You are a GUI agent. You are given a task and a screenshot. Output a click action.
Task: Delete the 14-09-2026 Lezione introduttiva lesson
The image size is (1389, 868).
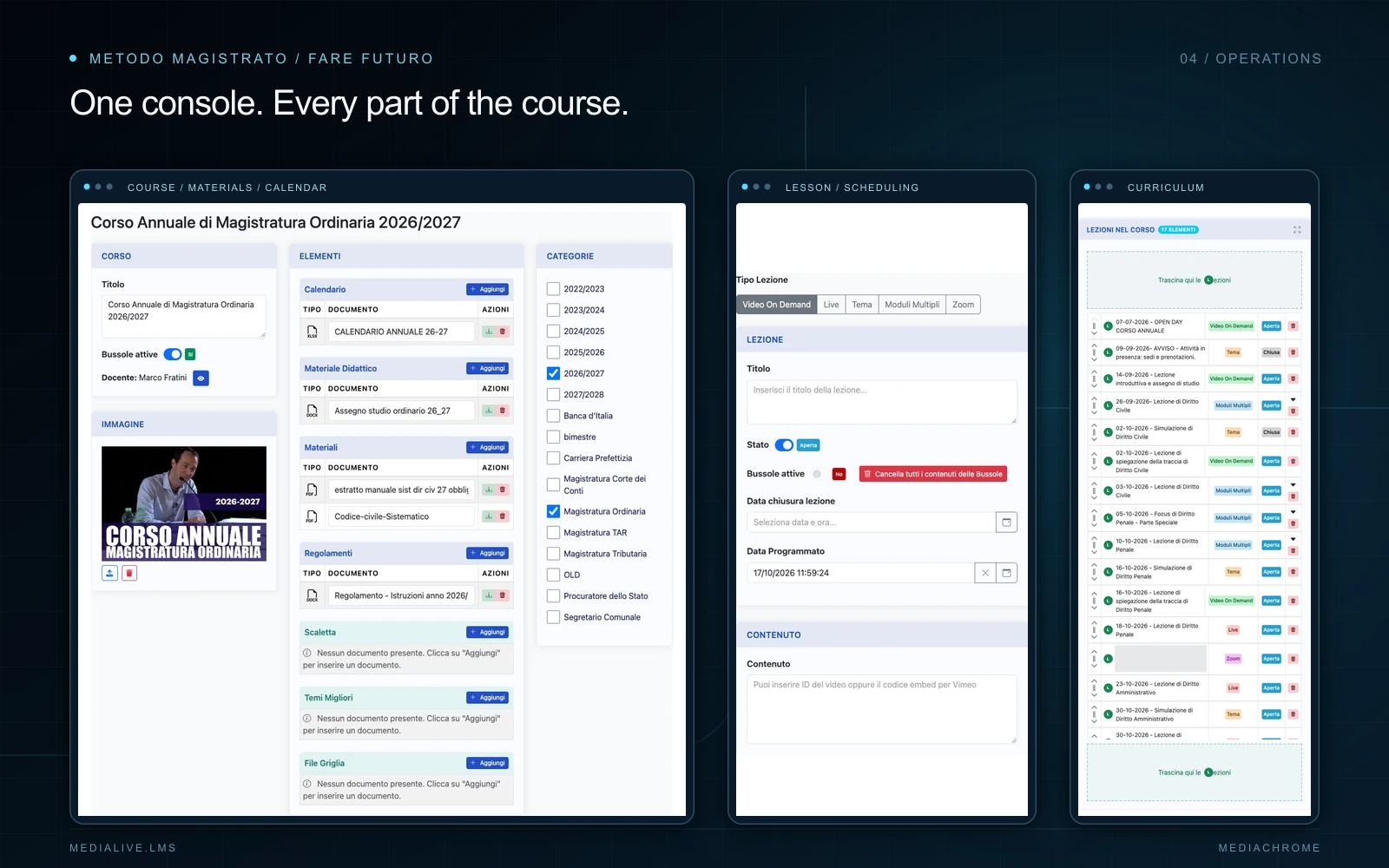(1293, 378)
